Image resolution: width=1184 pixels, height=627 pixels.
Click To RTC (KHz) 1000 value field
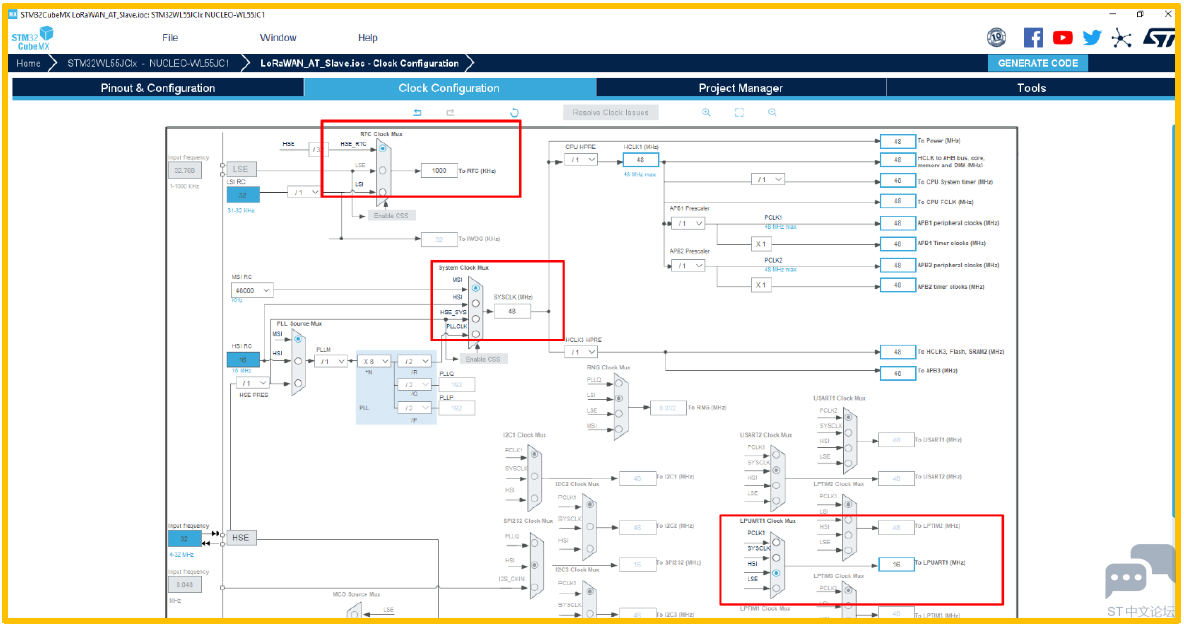tap(439, 171)
